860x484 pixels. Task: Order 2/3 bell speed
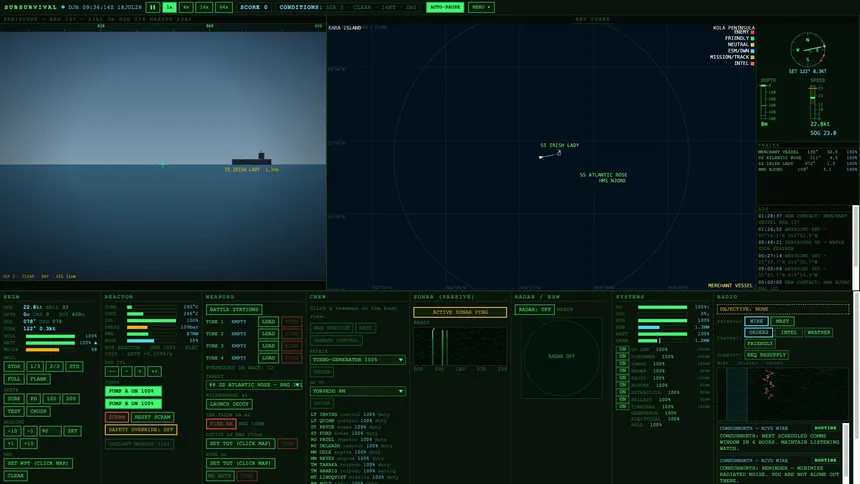pyautogui.click(x=54, y=366)
